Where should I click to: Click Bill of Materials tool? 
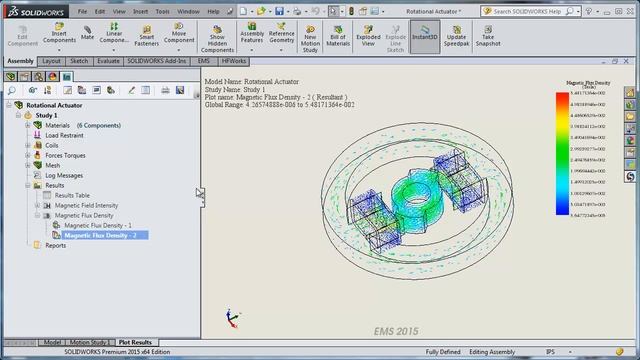click(x=338, y=36)
